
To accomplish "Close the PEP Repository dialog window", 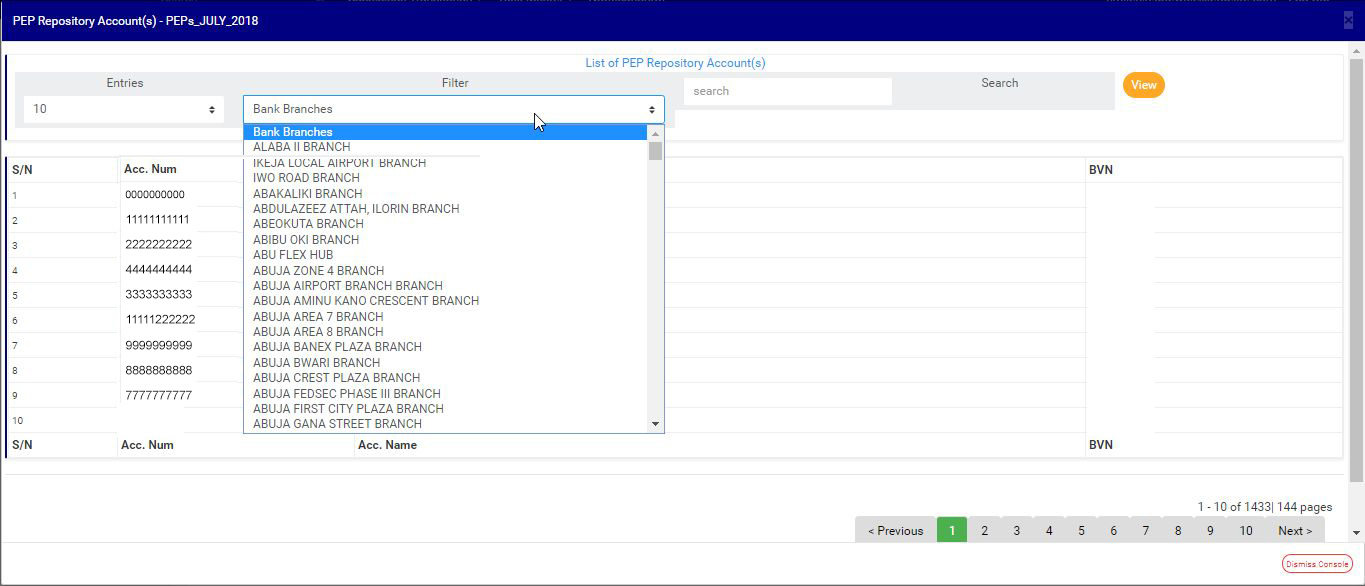I will pyautogui.click(x=1349, y=20).
